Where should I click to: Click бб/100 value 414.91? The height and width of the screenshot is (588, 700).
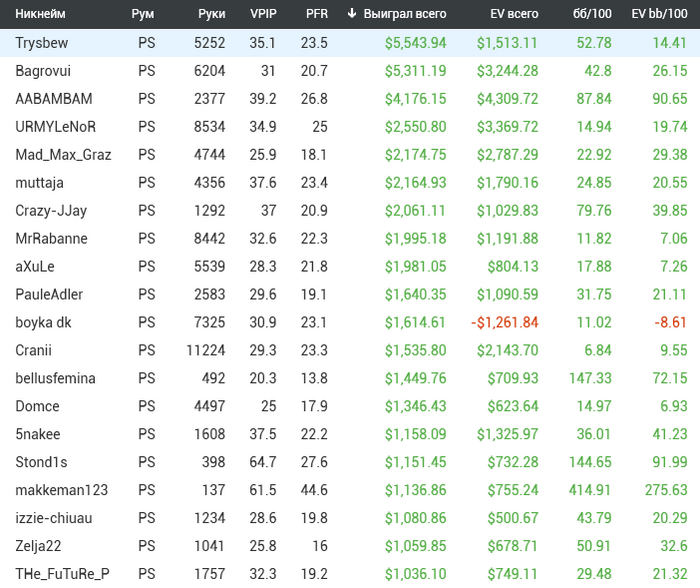coord(590,490)
